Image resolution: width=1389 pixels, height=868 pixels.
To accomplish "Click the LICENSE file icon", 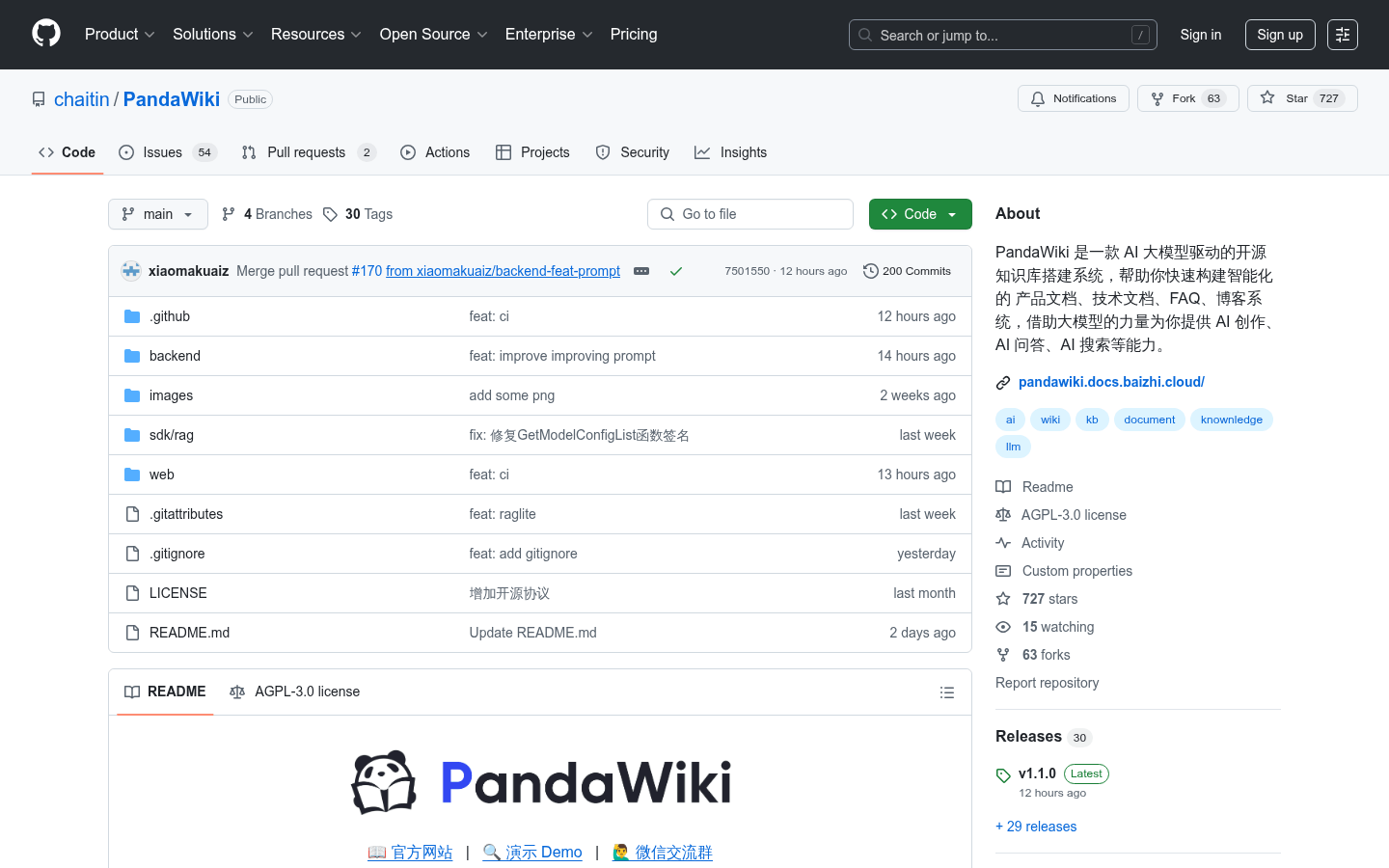I will tap(132, 592).
